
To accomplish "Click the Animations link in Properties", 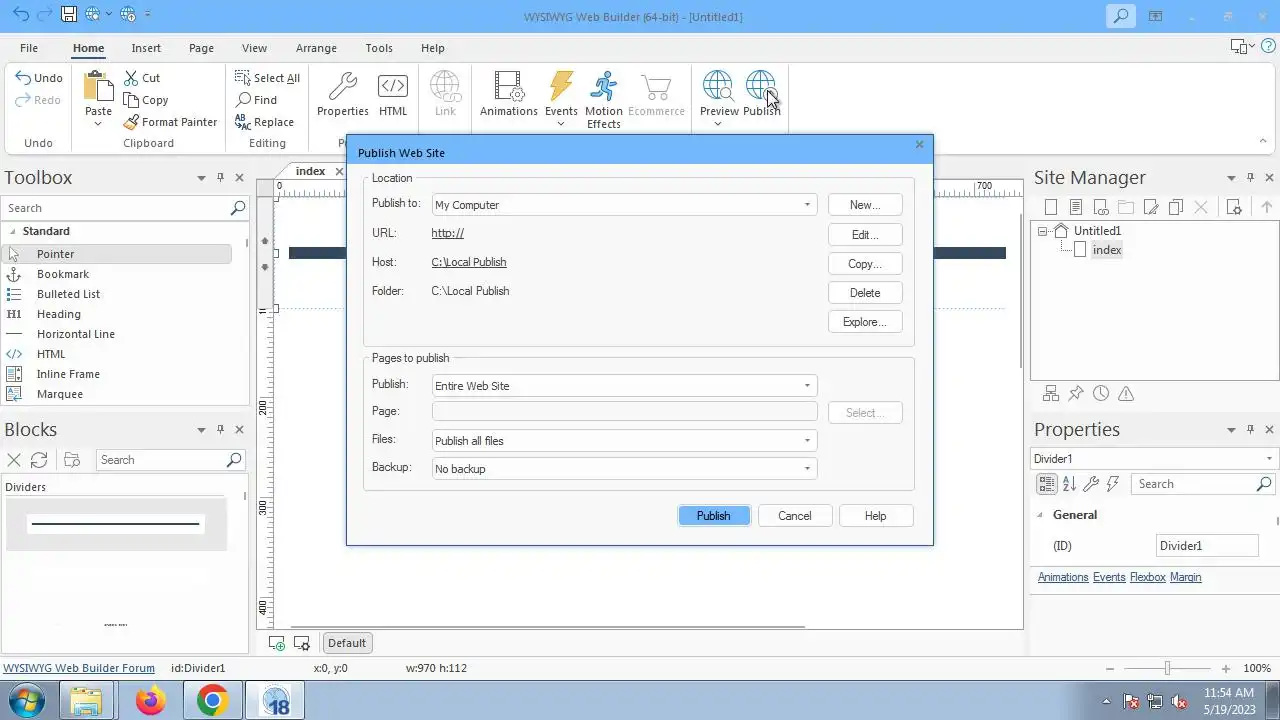I will (x=1063, y=577).
